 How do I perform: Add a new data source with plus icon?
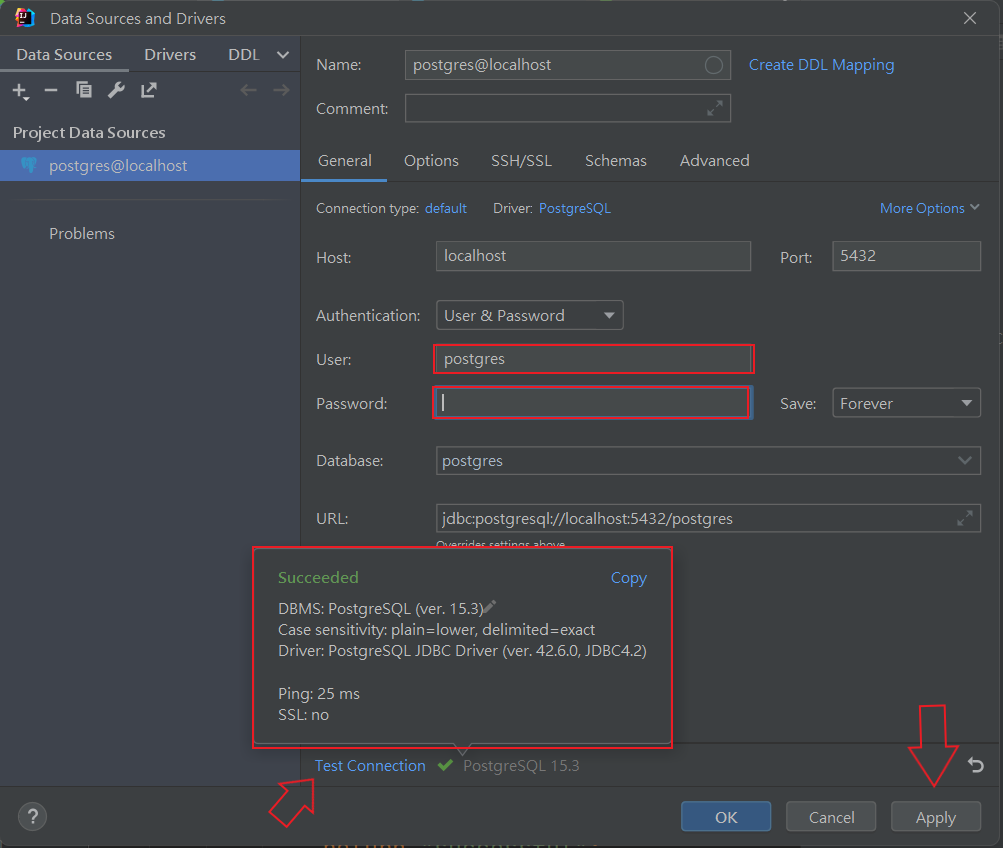click(20, 91)
